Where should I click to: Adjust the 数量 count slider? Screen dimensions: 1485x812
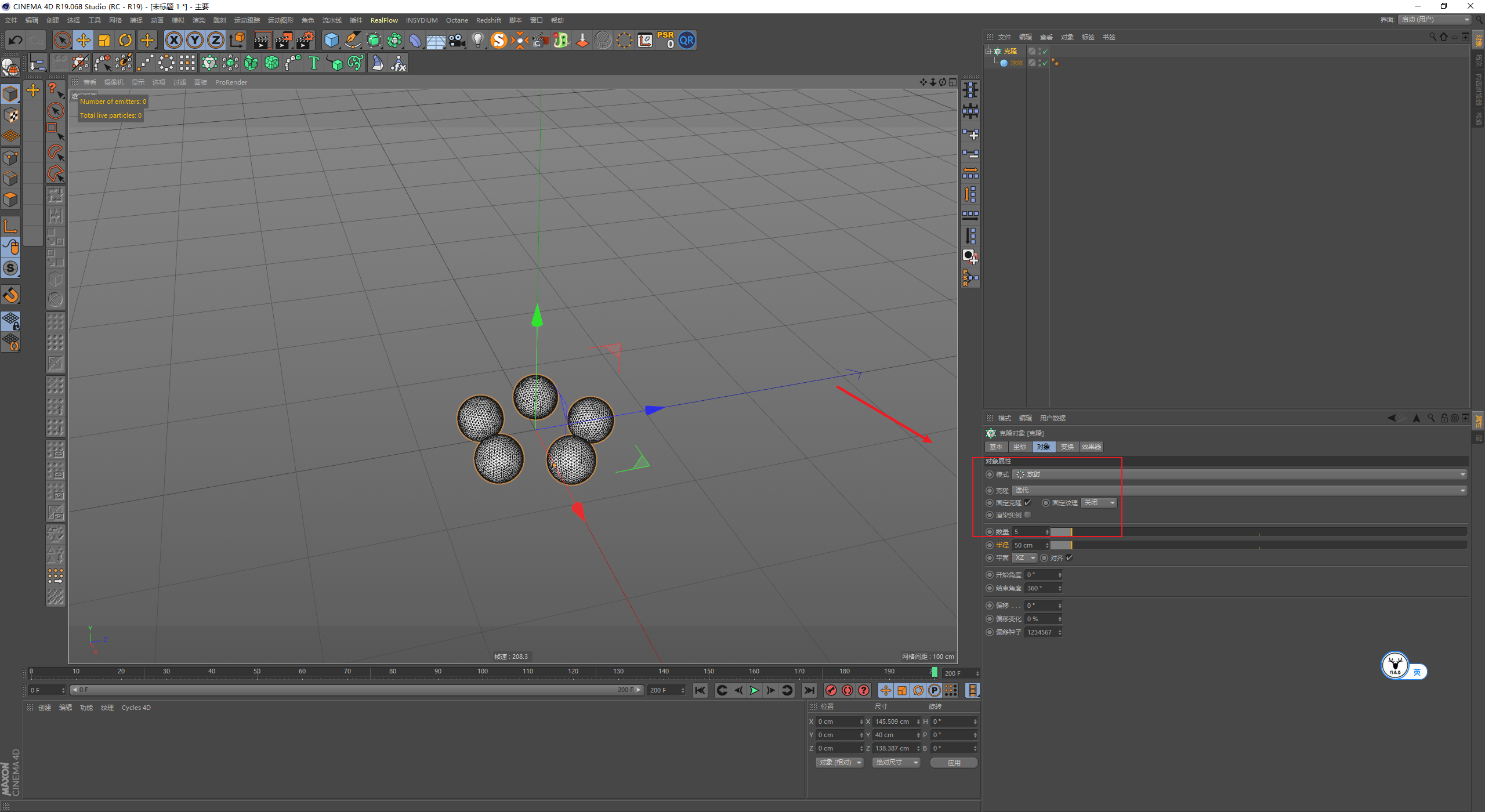tap(1258, 532)
